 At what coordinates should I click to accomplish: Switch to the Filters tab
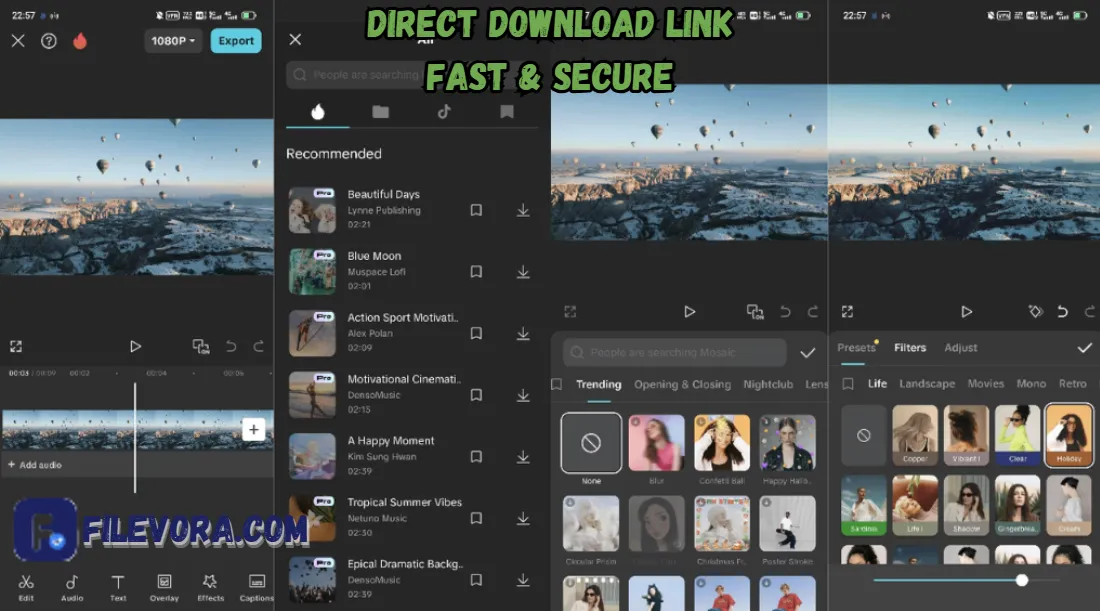pos(910,347)
